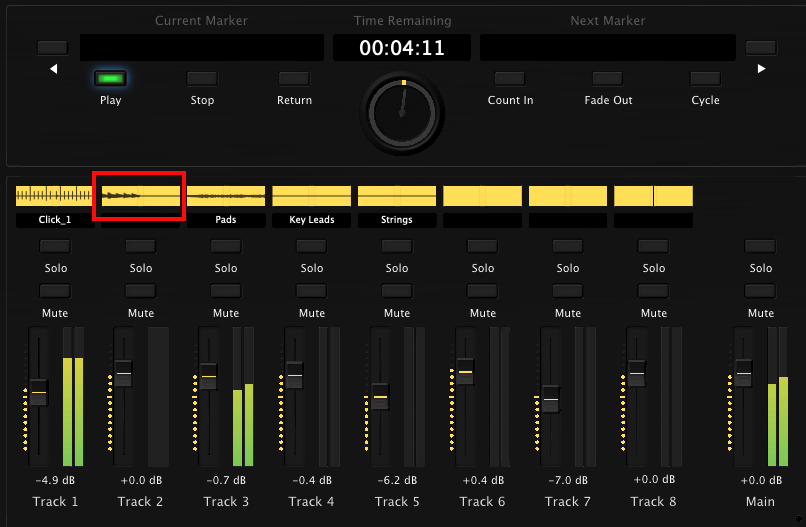Go to next marker with right arrow
The height and width of the screenshot is (527, 806).
point(761,68)
